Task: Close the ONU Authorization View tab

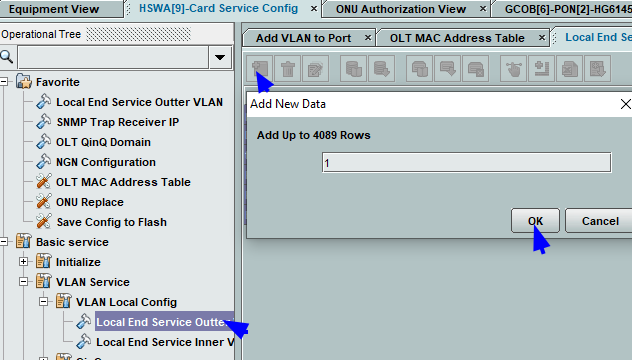Action: click(x=483, y=8)
